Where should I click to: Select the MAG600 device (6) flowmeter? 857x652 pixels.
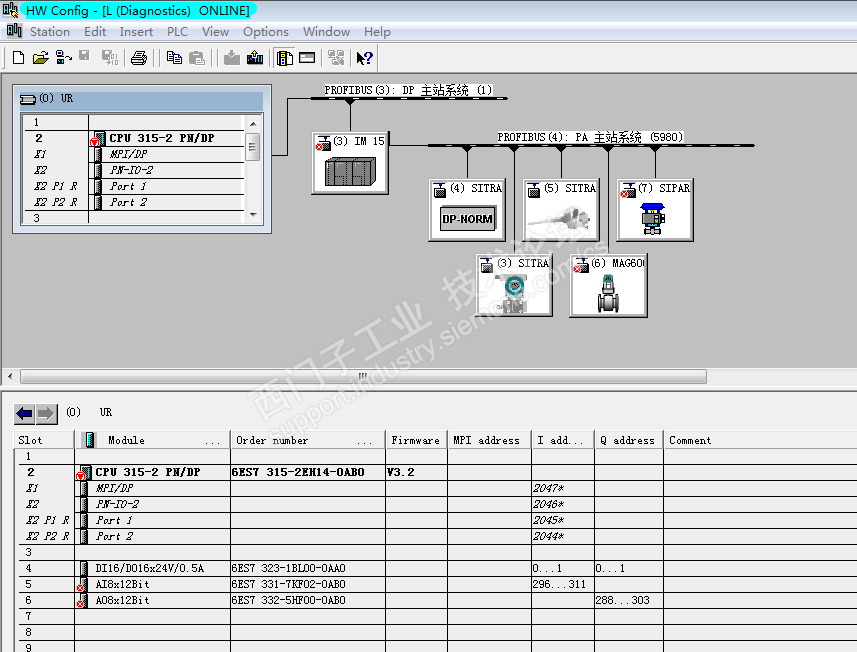click(x=608, y=285)
